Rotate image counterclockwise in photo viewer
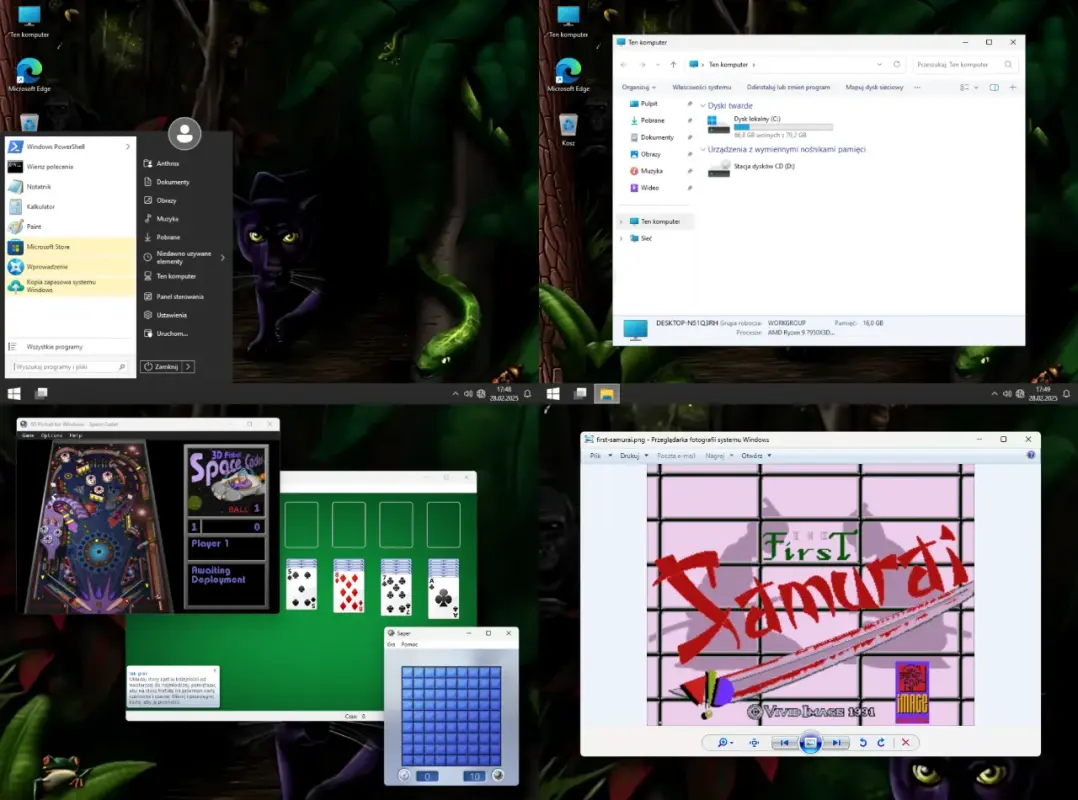The image size is (1078, 800). pos(863,743)
